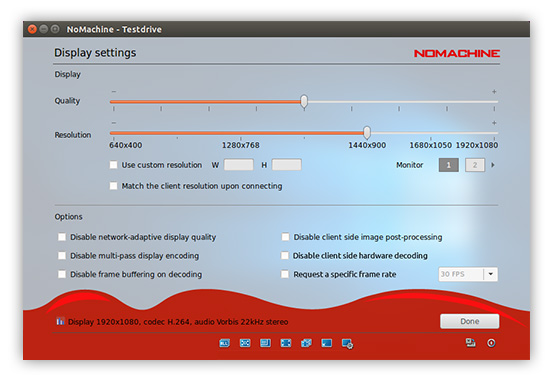Click the statistics icon beside the Display 1920x1080 text
This screenshot has width=552, height=378.
point(60,321)
